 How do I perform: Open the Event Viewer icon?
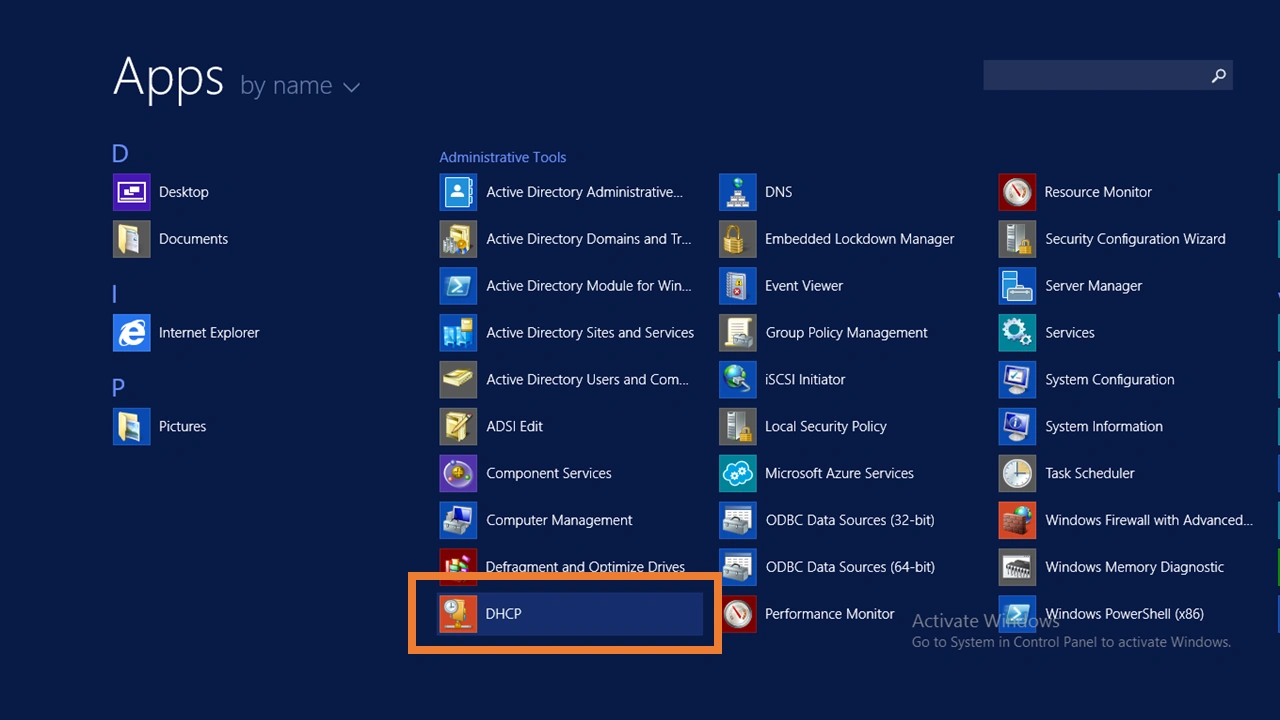tap(738, 286)
